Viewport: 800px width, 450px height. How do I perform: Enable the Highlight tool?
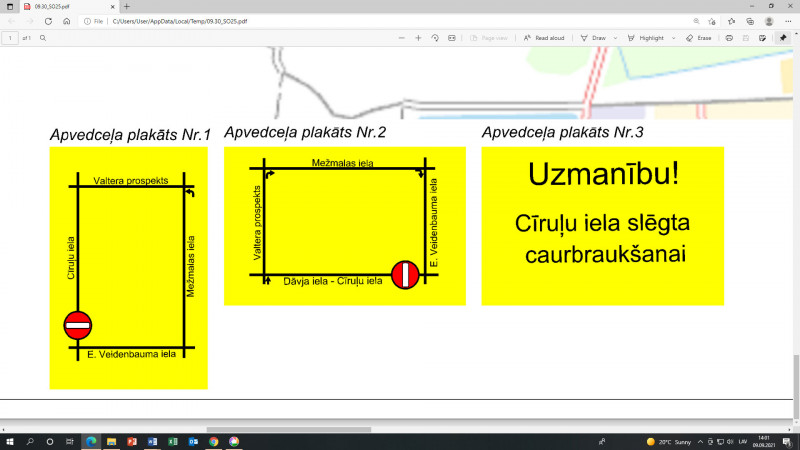pyautogui.click(x=646, y=37)
